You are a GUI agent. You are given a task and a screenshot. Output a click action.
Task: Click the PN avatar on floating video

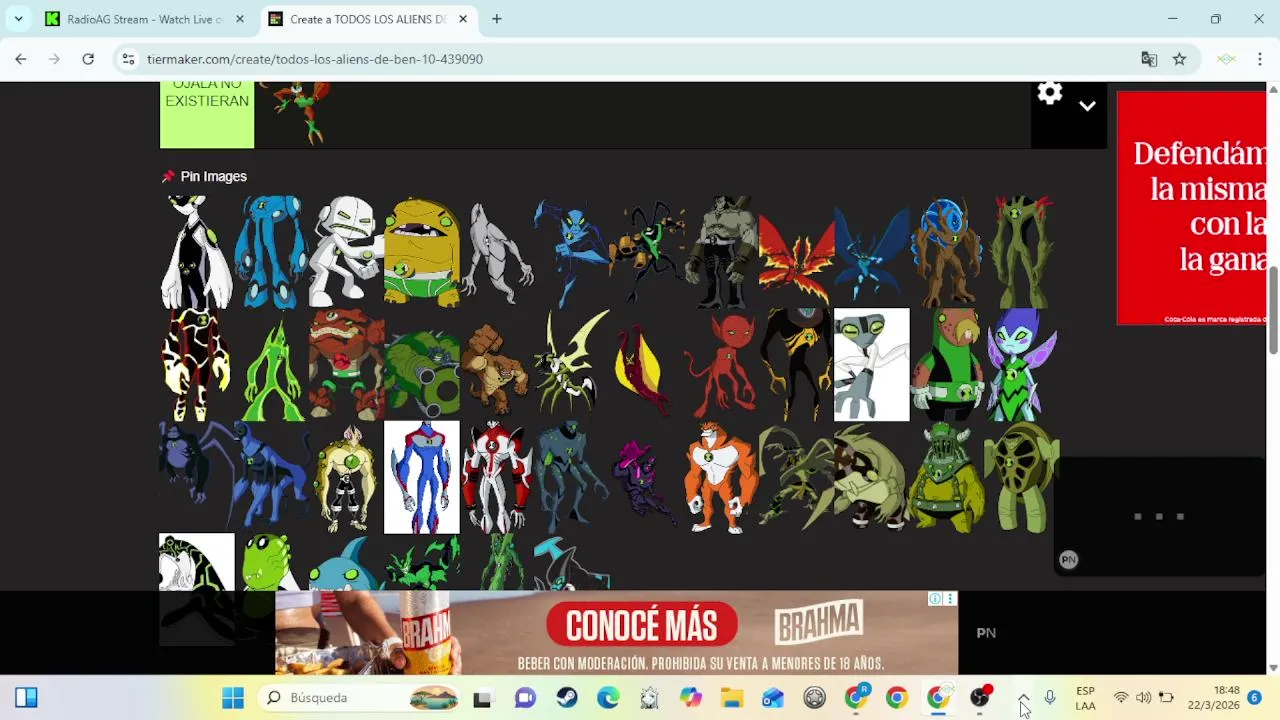click(x=1068, y=560)
